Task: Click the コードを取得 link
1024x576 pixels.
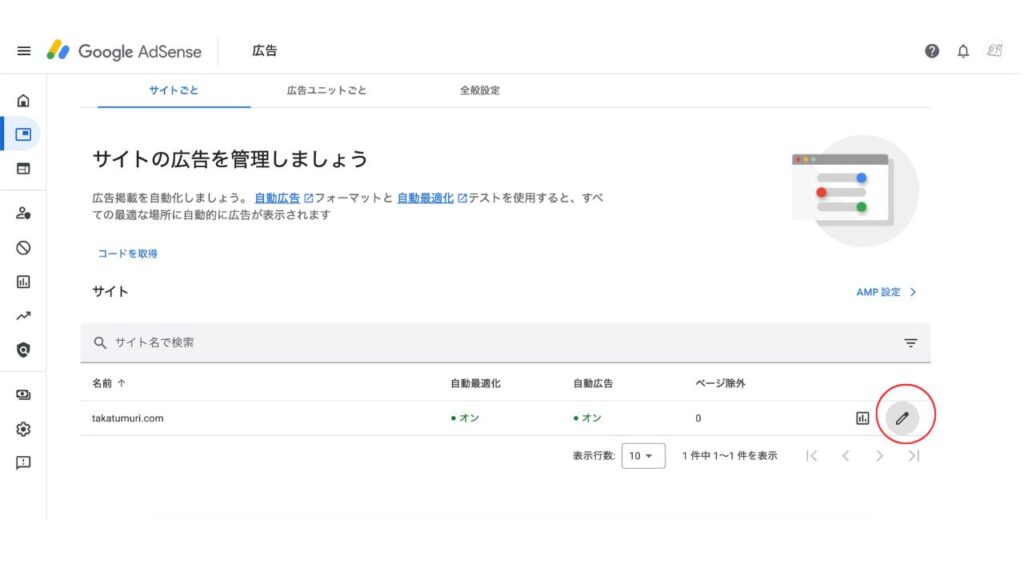Action: (x=127, y=254)
